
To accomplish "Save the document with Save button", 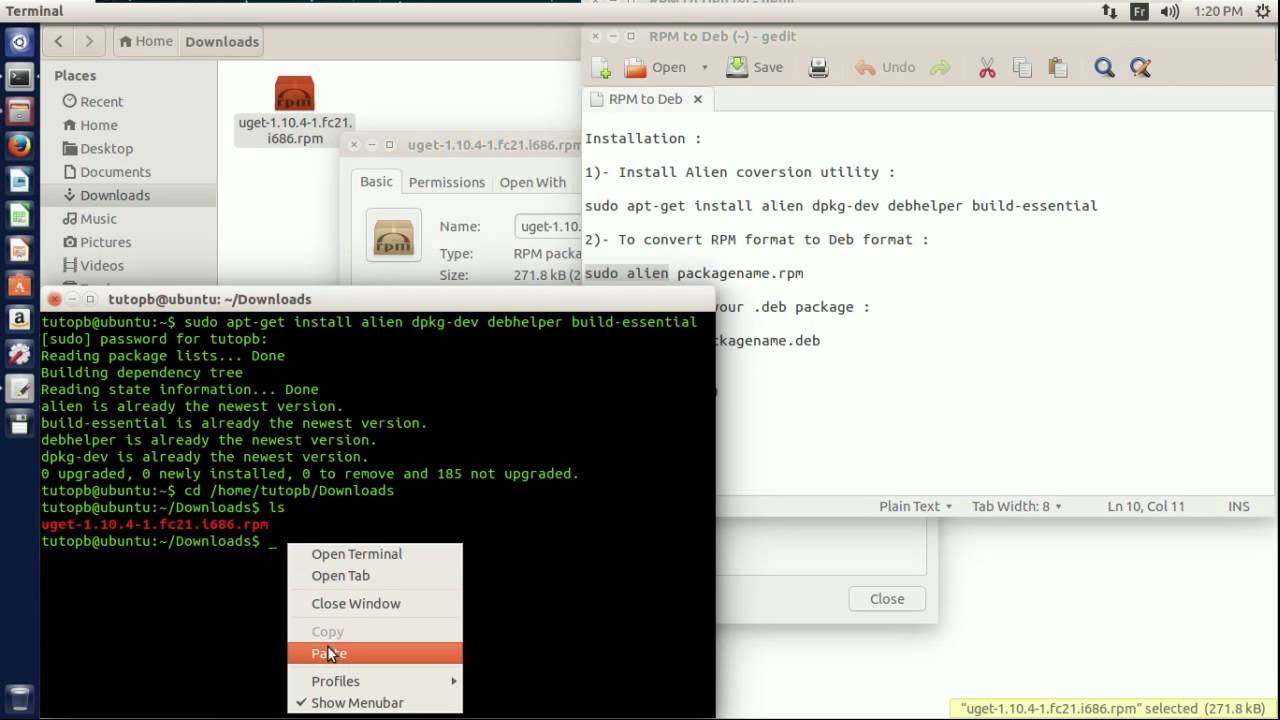I will [755, 67].
